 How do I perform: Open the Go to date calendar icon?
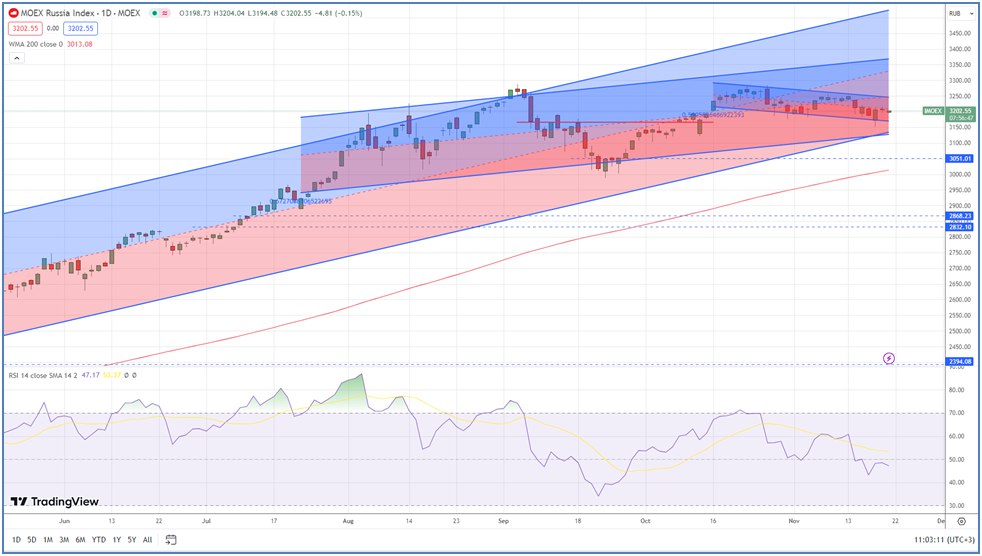pyautogui.click(x=171, y=540)
